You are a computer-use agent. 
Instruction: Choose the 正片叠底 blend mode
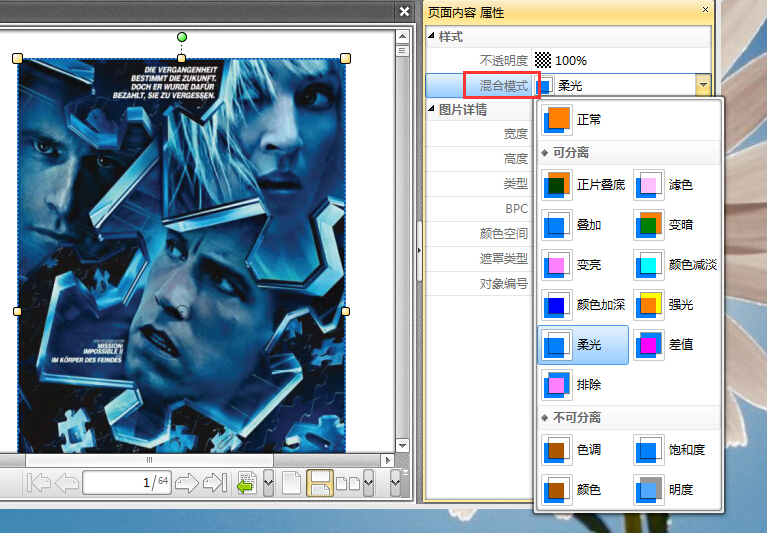(x=583, y=185)
